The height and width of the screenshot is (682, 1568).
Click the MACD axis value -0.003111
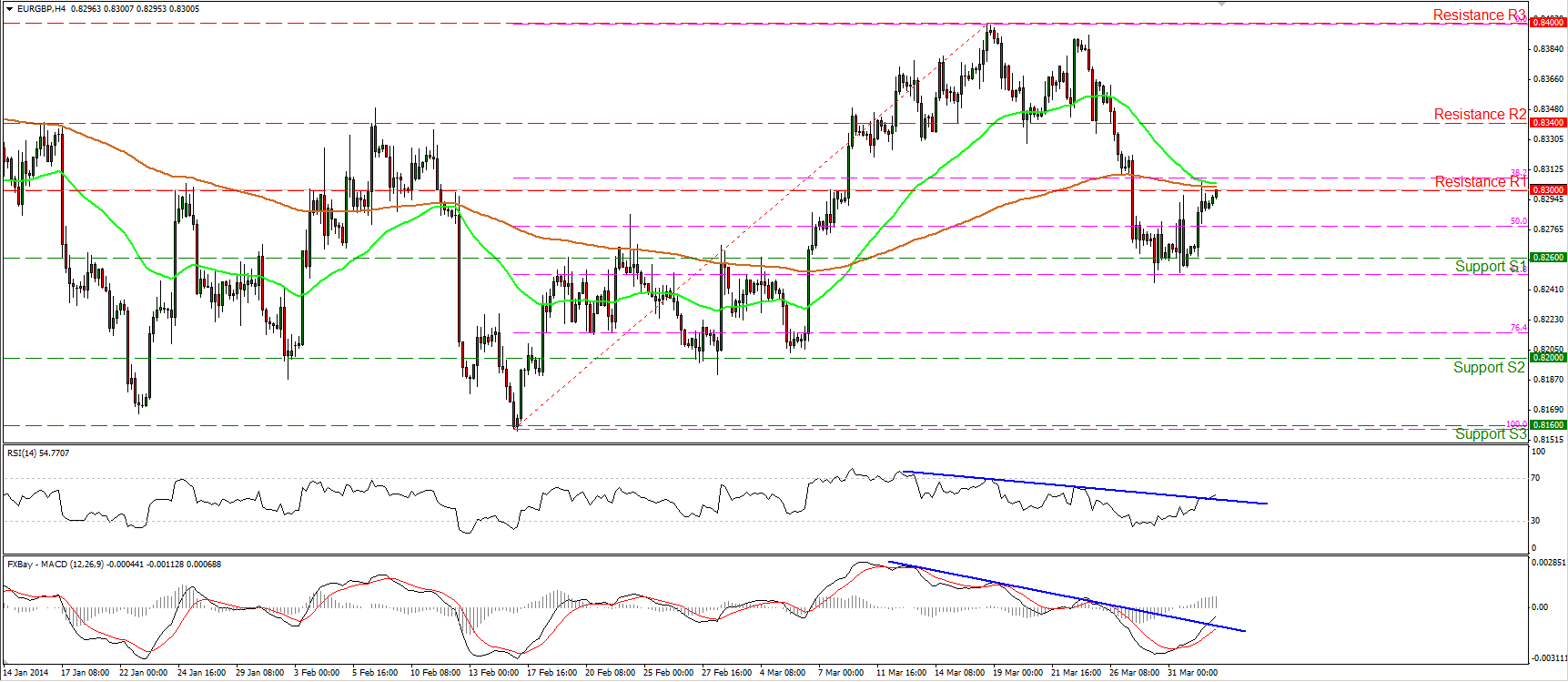(x=1550, y=658)
